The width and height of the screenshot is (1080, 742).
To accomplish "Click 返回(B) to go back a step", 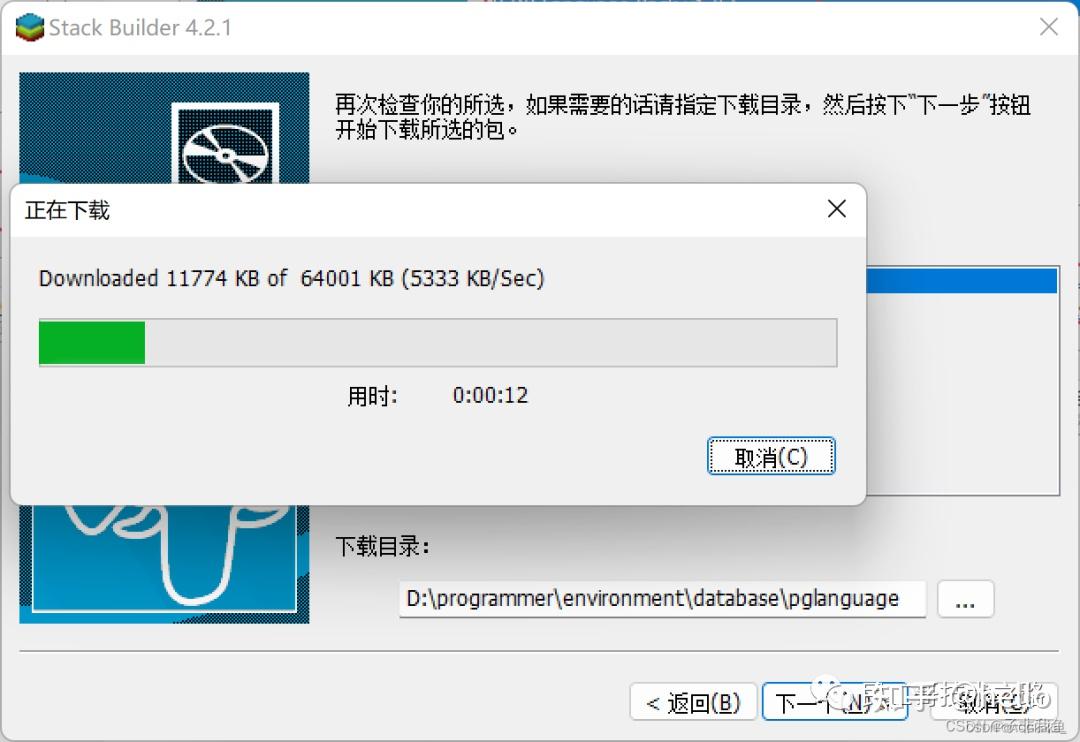I will (x=692, y=702).
